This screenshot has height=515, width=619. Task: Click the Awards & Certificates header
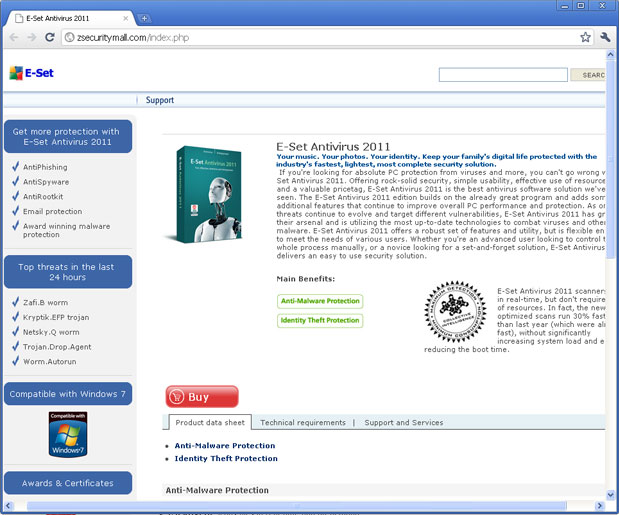68,483
